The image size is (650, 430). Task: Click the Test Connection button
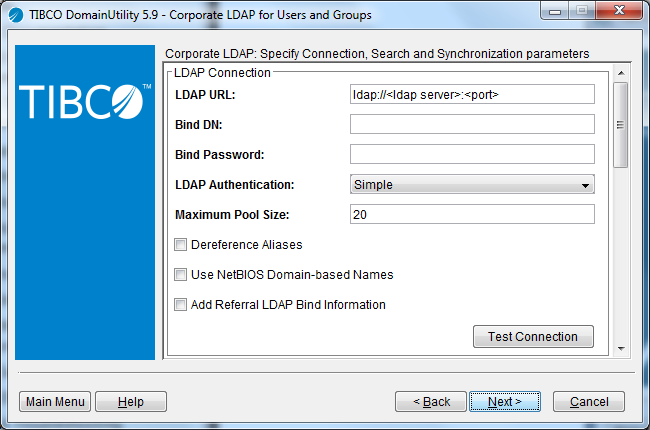pos(532,336)
